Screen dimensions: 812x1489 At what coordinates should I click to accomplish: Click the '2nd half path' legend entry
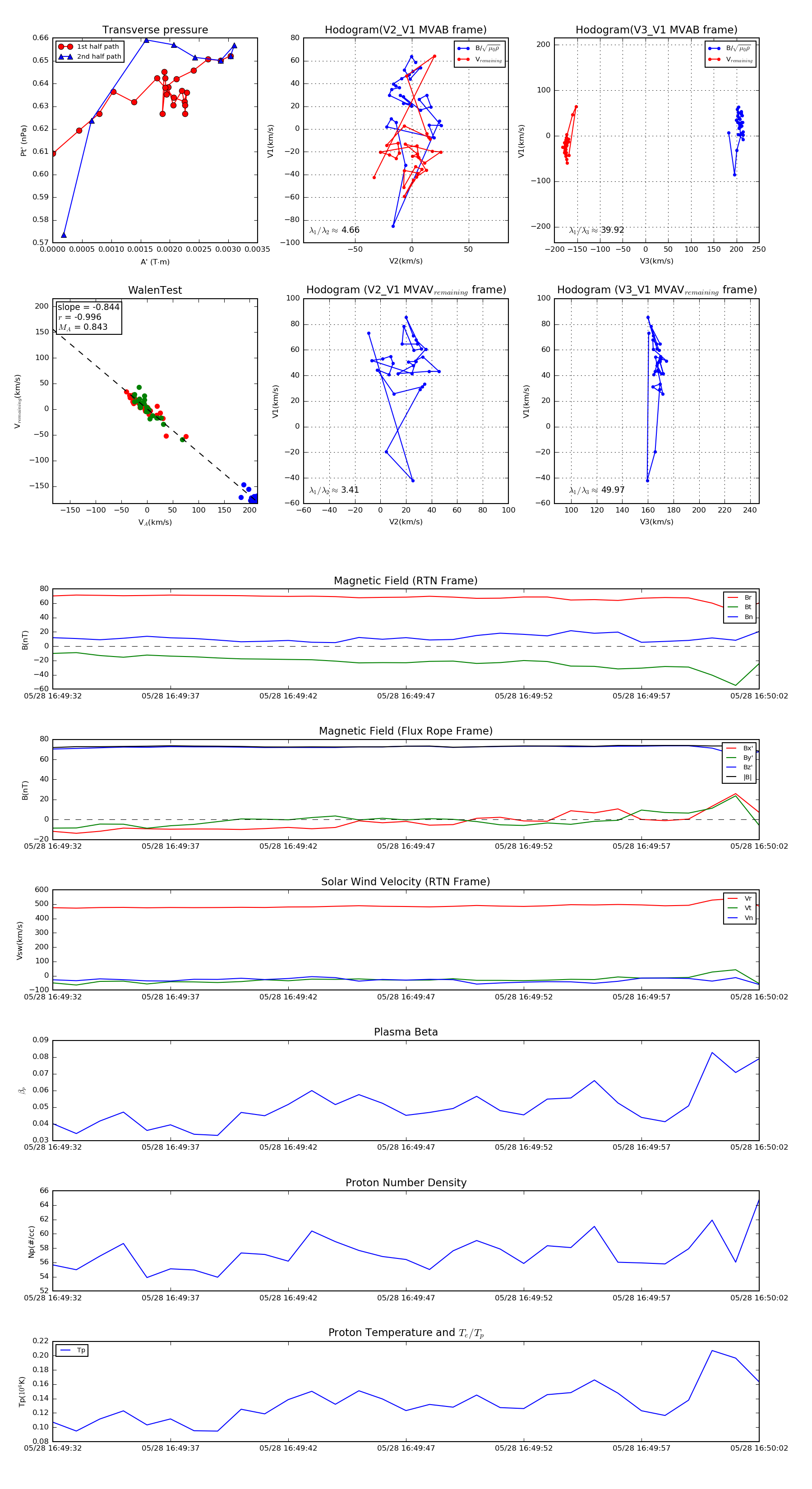(x=90, y=57)
